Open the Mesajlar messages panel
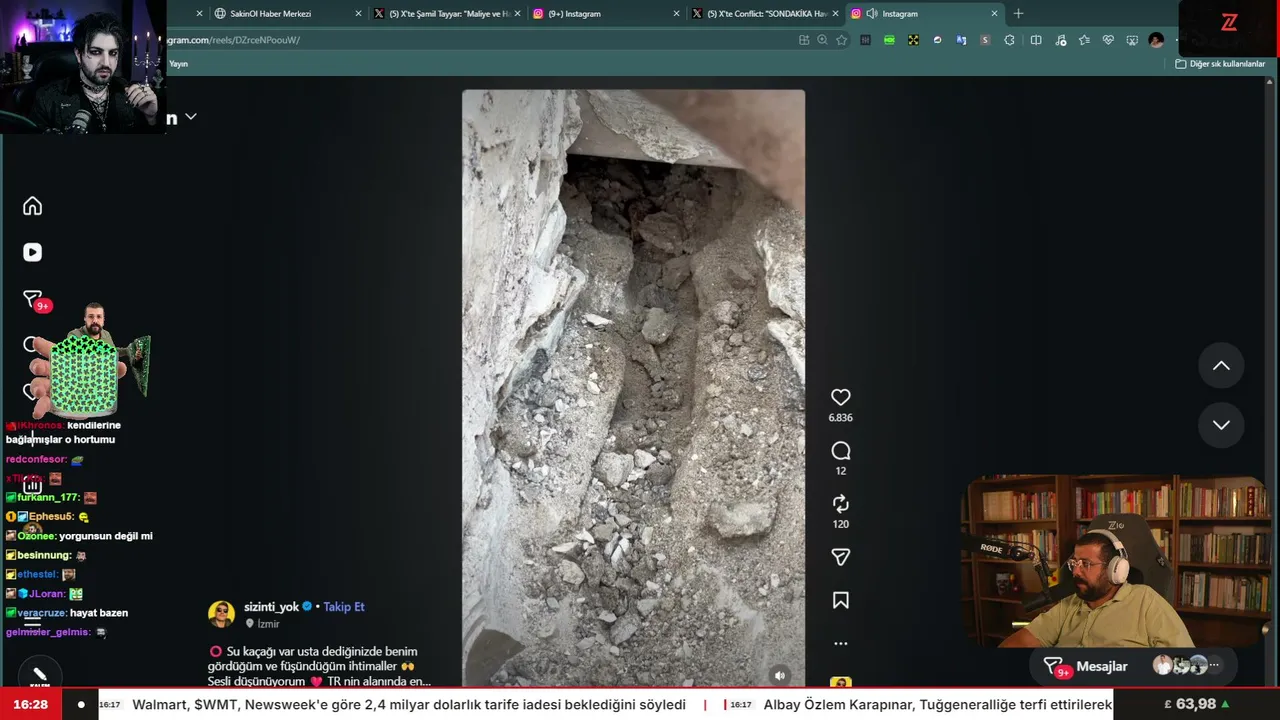Image resolution: width=1280 pixels, height=720 pixels. [x=1133, y=666]
